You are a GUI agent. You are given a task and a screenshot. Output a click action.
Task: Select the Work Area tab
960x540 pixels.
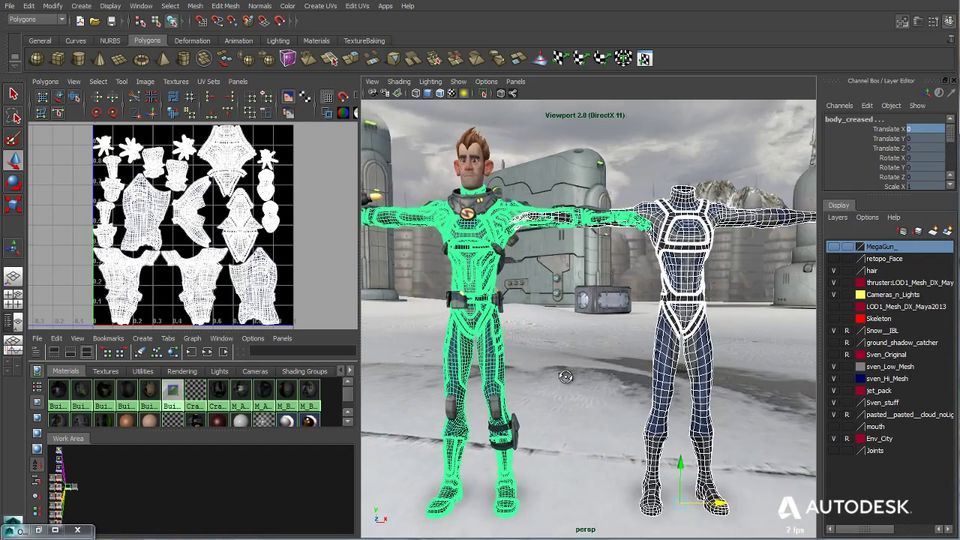68,438
